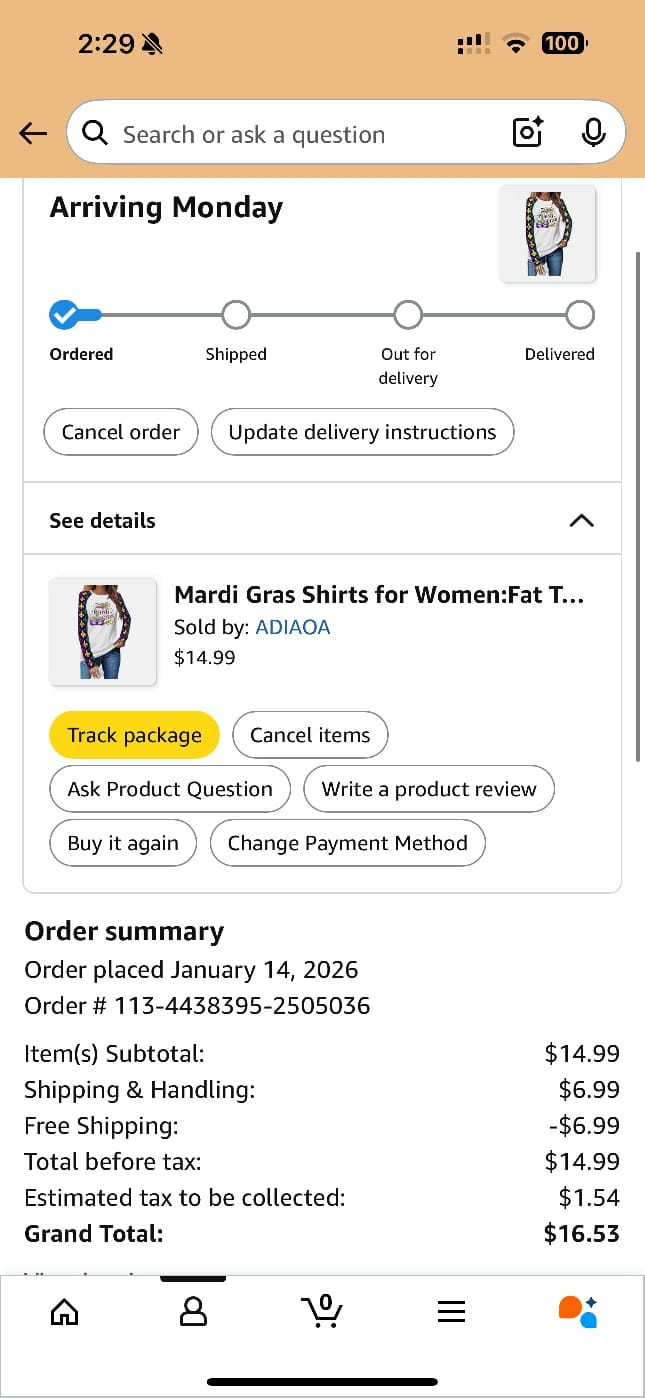Choose Write a product review

tap(429, 789)
